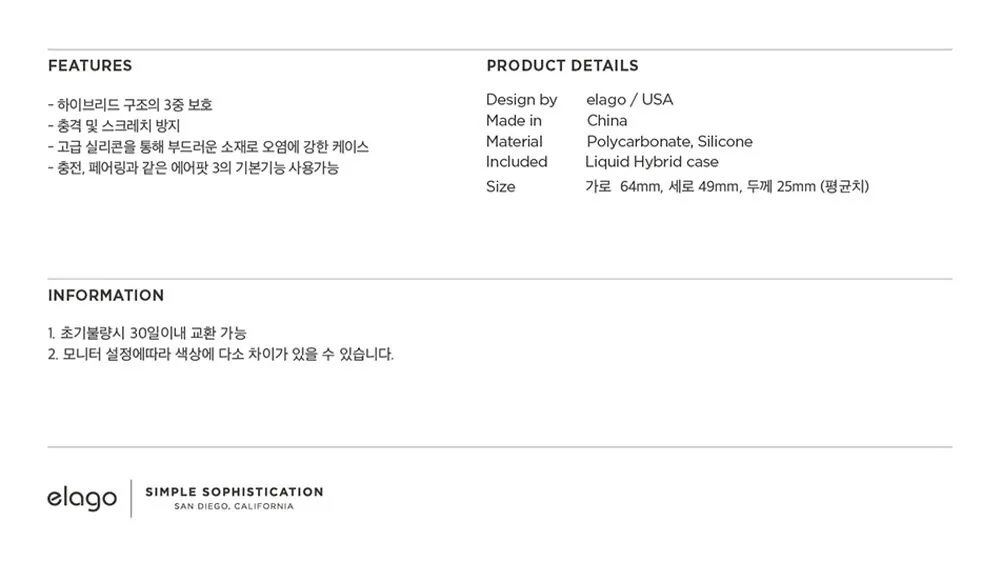1000x562 pixels.
Task: Click the Design by label
Action: [x=521, y=100]
